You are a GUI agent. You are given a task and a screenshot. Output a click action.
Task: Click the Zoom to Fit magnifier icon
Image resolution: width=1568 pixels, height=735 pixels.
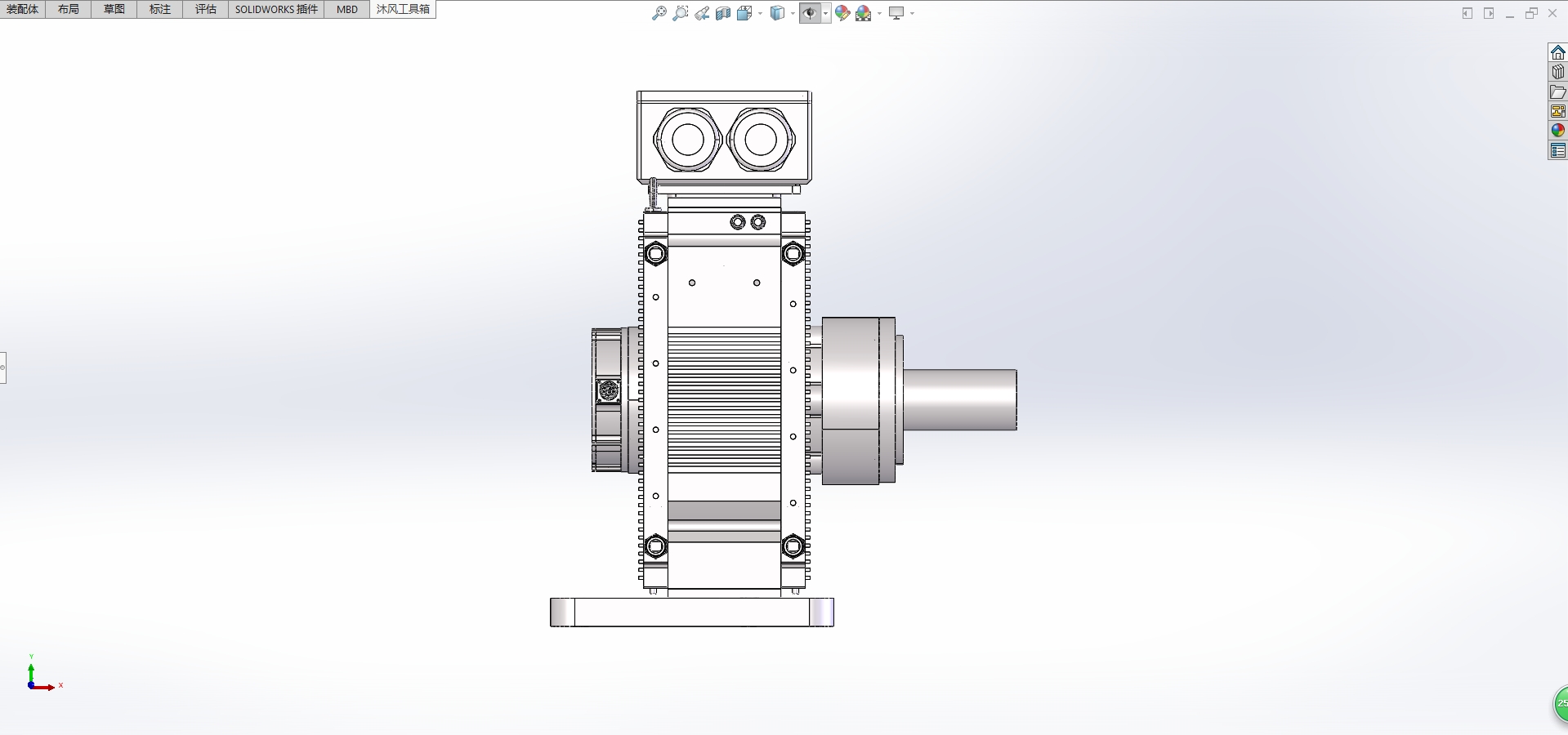[x=659, y=13]
